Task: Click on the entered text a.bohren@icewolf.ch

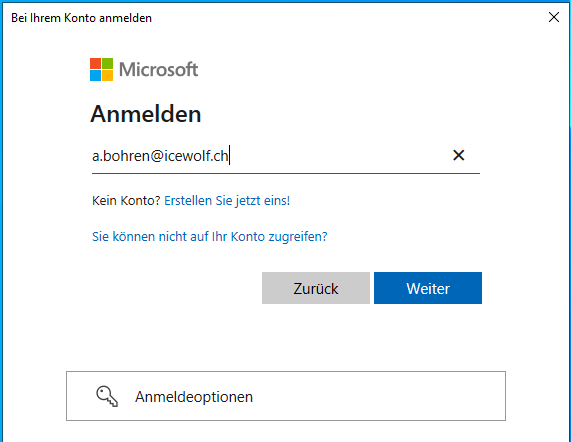Action: [x=160, y=156]
